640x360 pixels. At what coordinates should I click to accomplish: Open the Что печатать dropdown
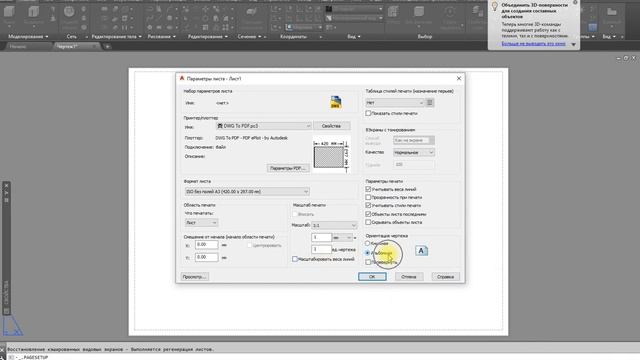(202, 223)
